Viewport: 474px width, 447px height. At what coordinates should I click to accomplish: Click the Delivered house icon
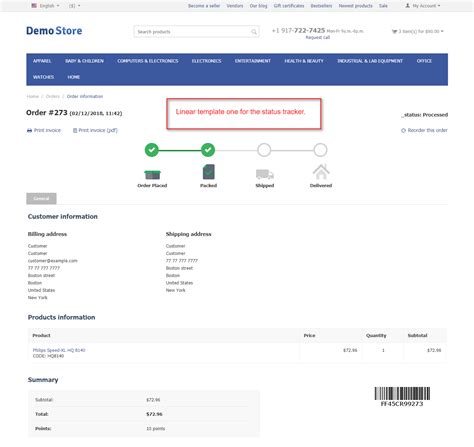pos(321,172)
